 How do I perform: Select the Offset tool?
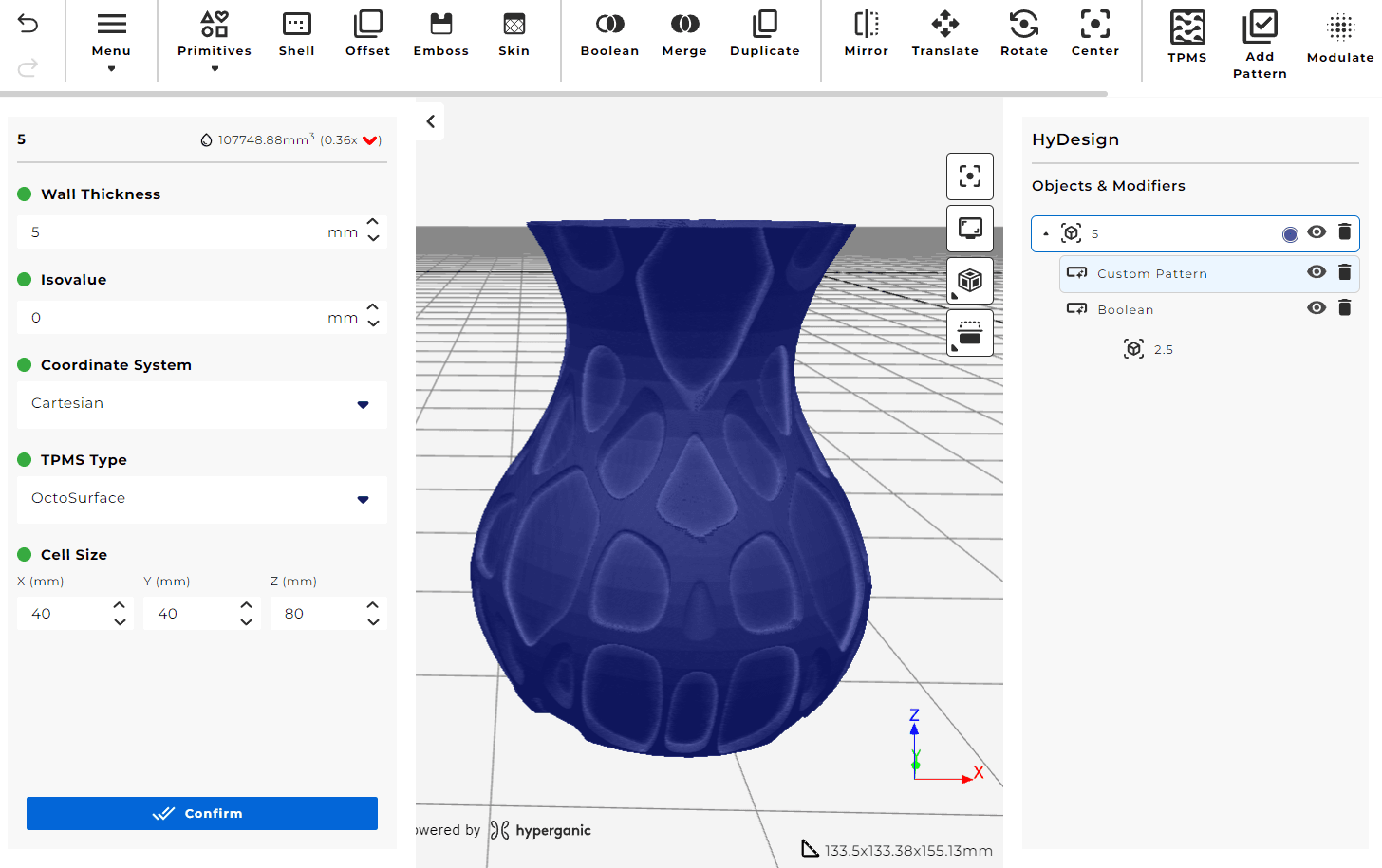point(367,35)
